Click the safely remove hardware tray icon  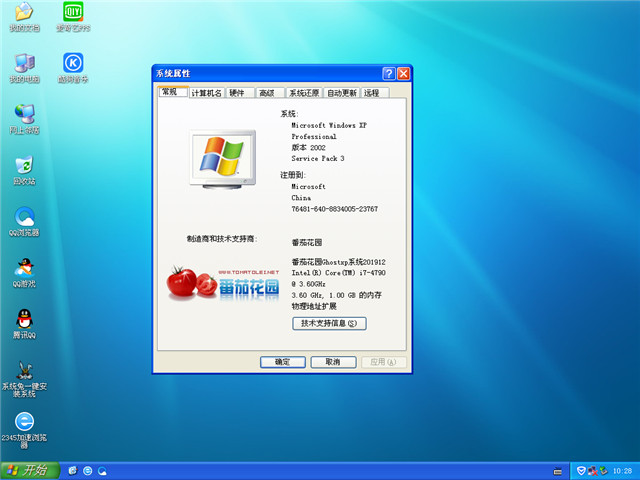[x=603, y=471]
